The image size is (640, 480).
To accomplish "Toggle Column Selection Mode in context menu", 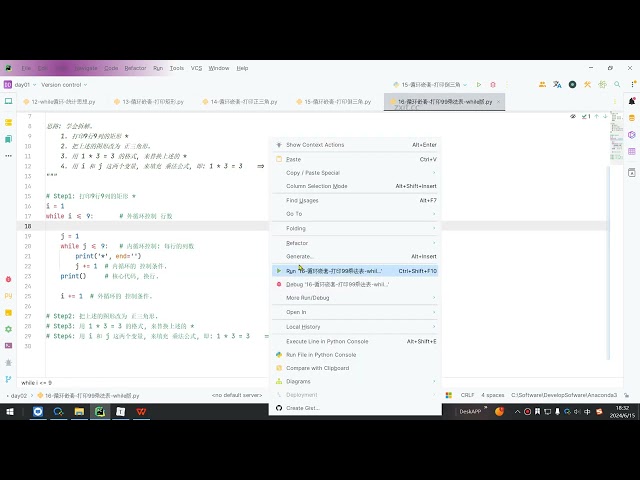I will click(x=355, y=186).
